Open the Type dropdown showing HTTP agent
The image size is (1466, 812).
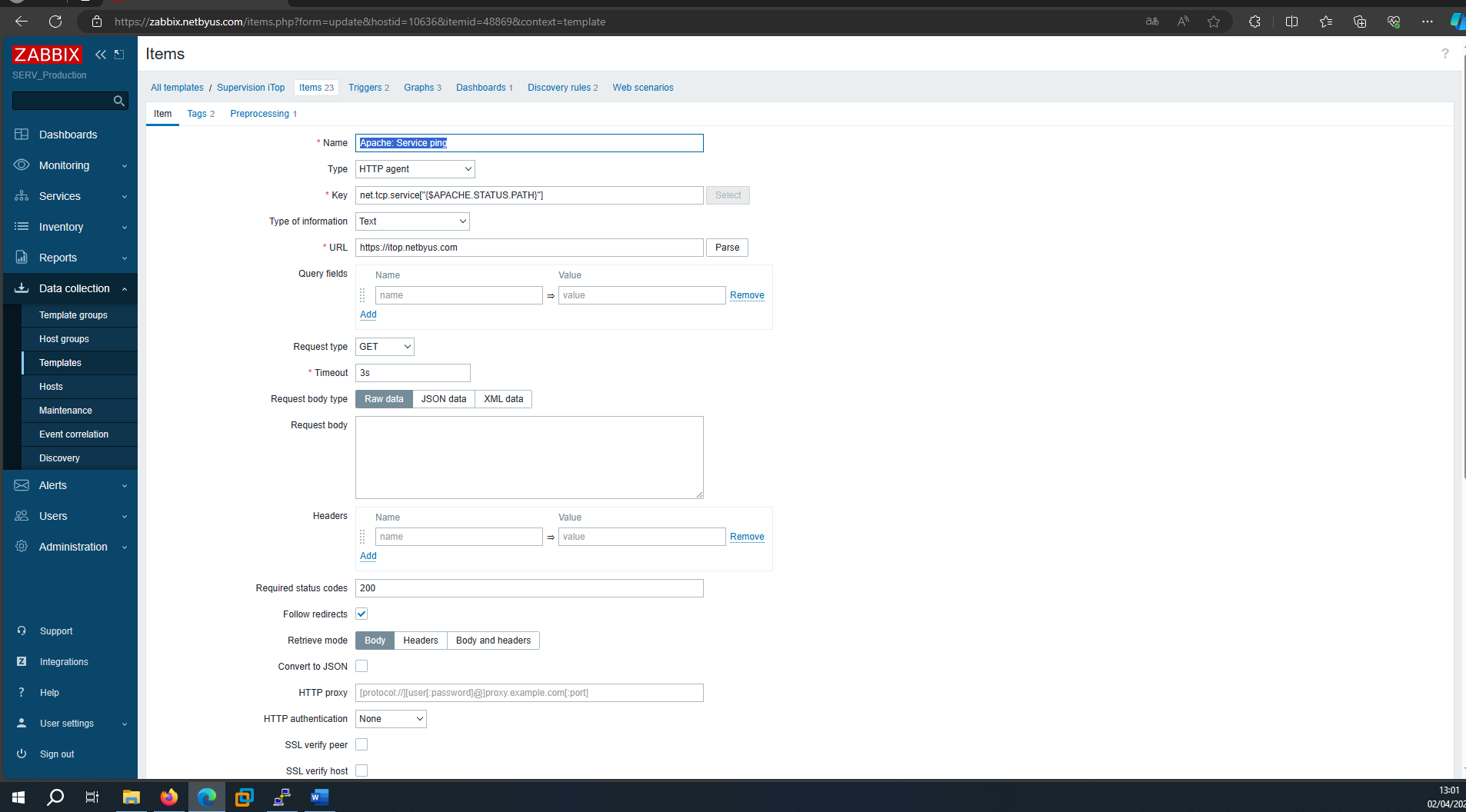[415, 169]
